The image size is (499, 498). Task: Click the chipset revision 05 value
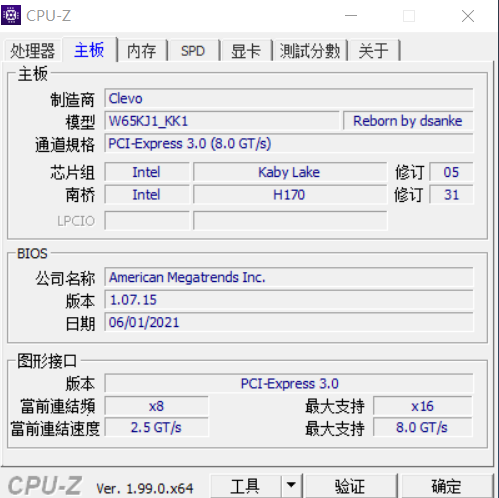[x=451, y=172]
